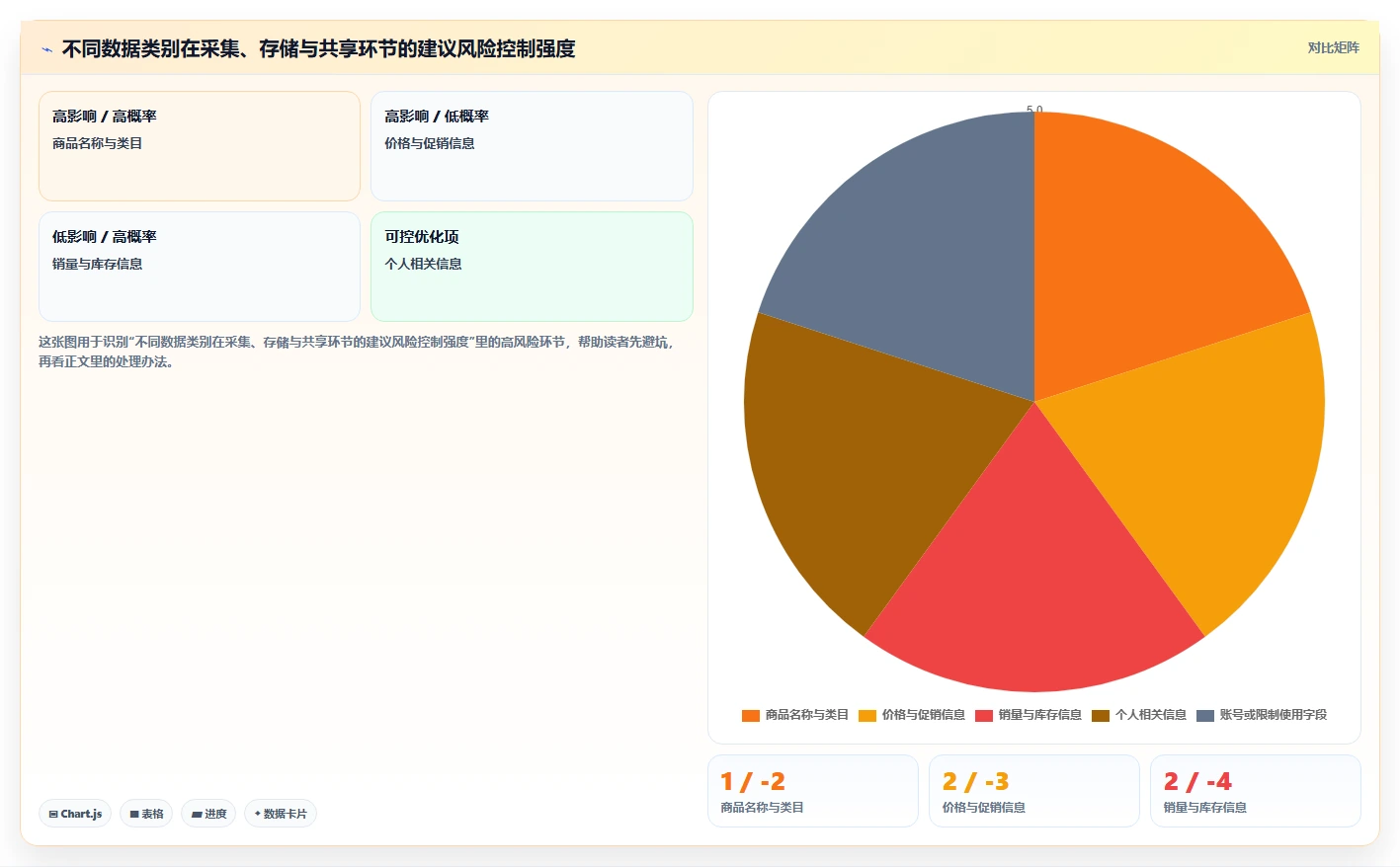
Task: Open the 2 / -3 价格与促销信息 stat card
Action: point(1034,791)
